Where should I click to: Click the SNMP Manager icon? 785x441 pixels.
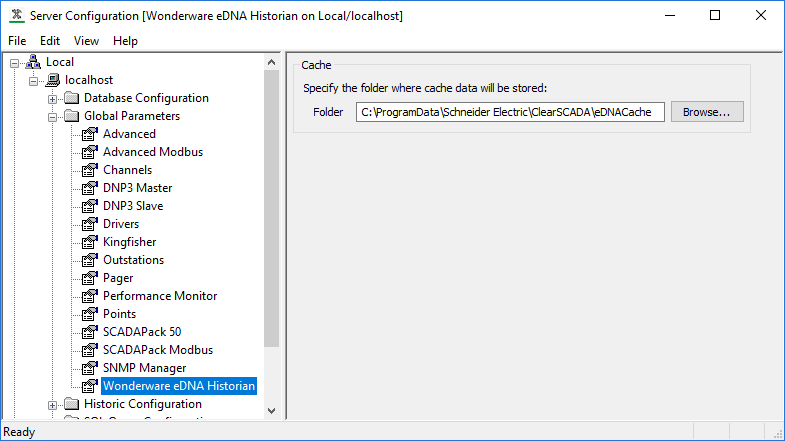[x=90, y=368]
